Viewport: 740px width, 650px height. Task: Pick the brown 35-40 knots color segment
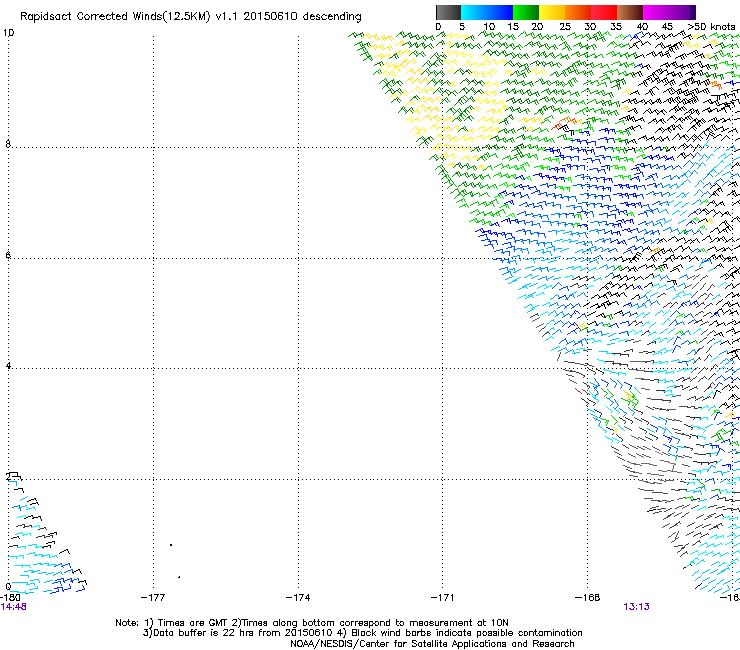[x=630, y=12]
